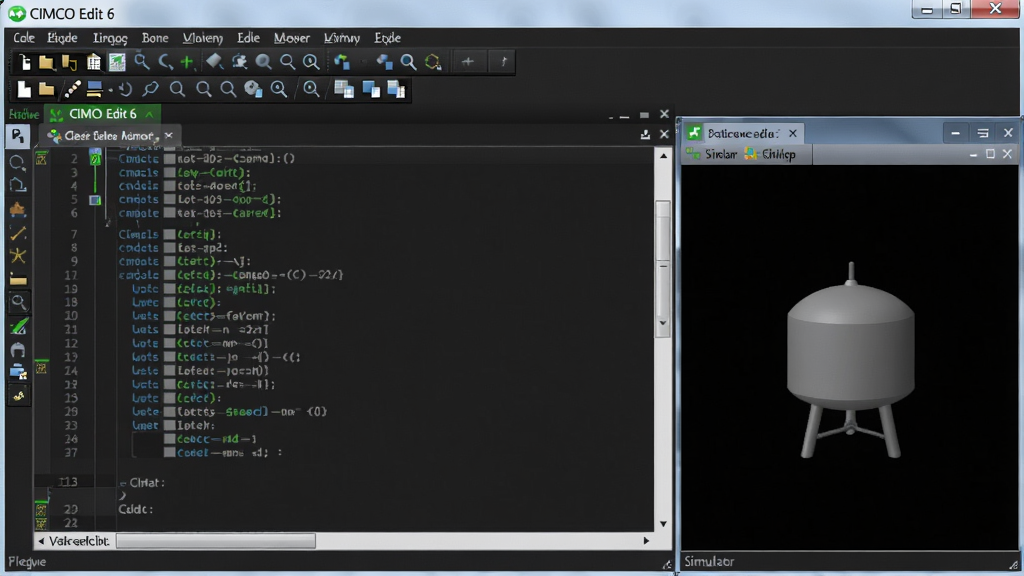Viewport: 1024px width, 576px height.
Task: Select the diamond-shaped eraser icon in the toolbar
Action: 214,61
